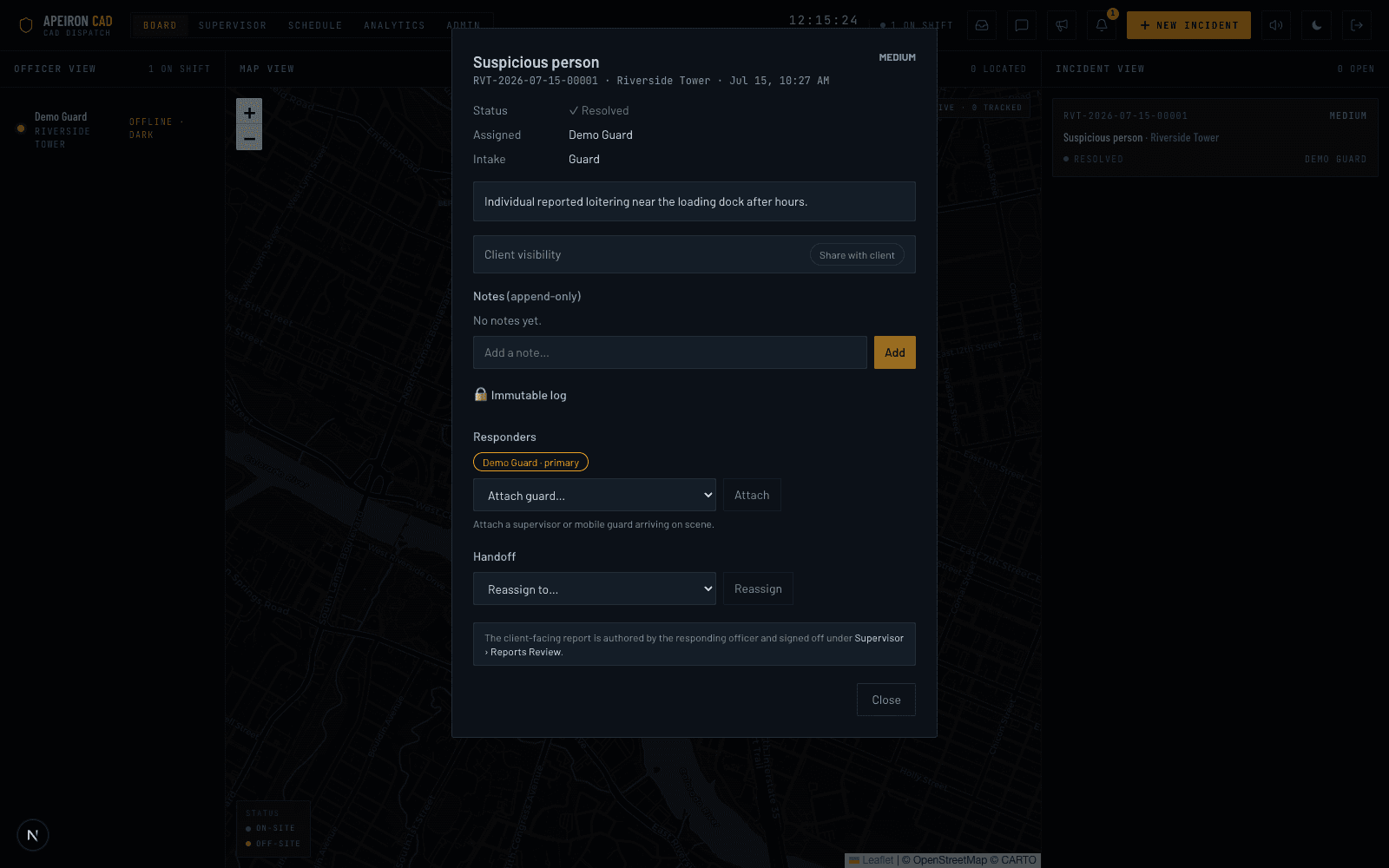
Task: Click the Apeiron CAD shield logo
Action: click(x=26, y=25)
